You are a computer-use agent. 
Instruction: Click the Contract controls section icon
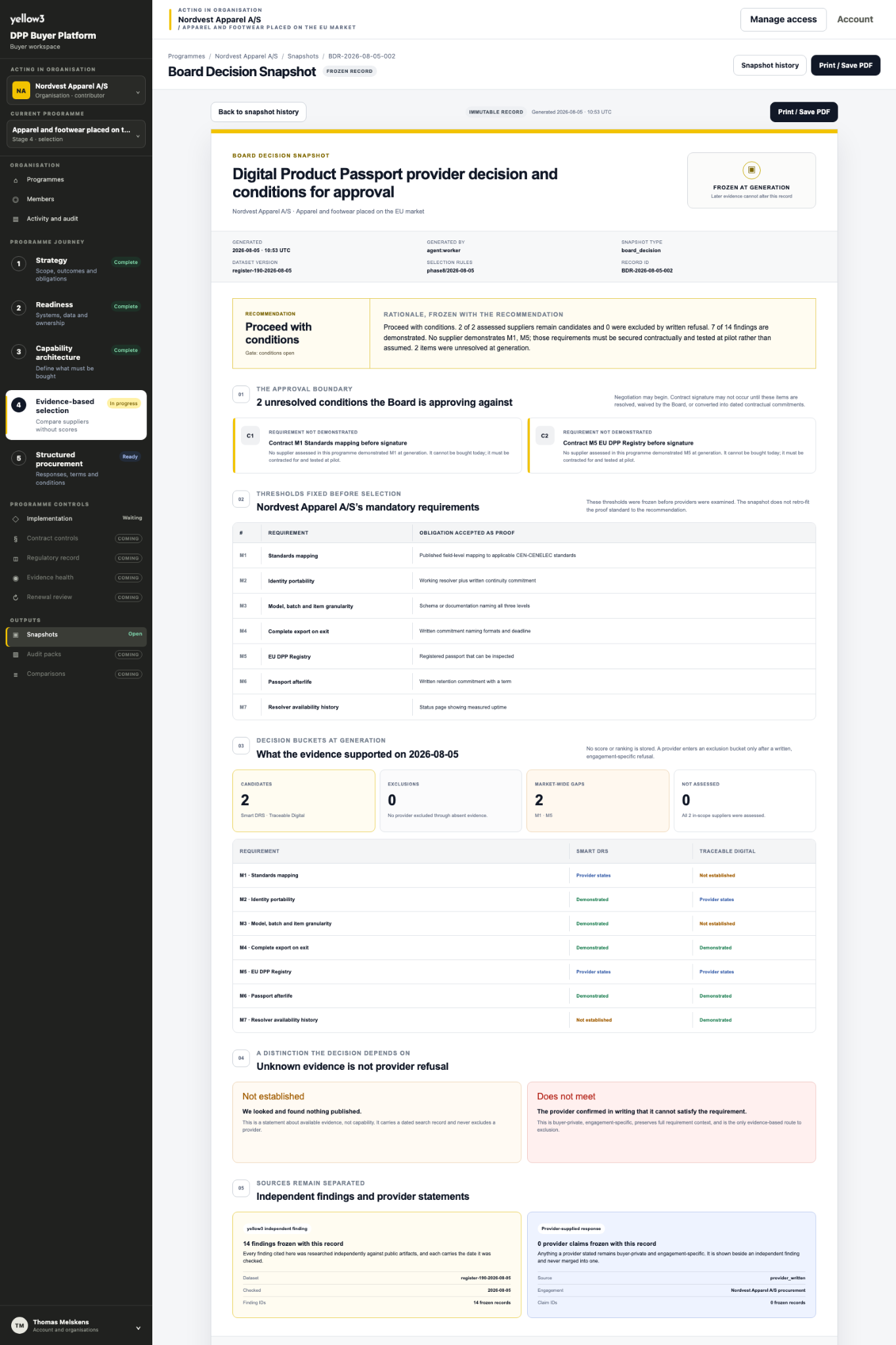point(16,539)
